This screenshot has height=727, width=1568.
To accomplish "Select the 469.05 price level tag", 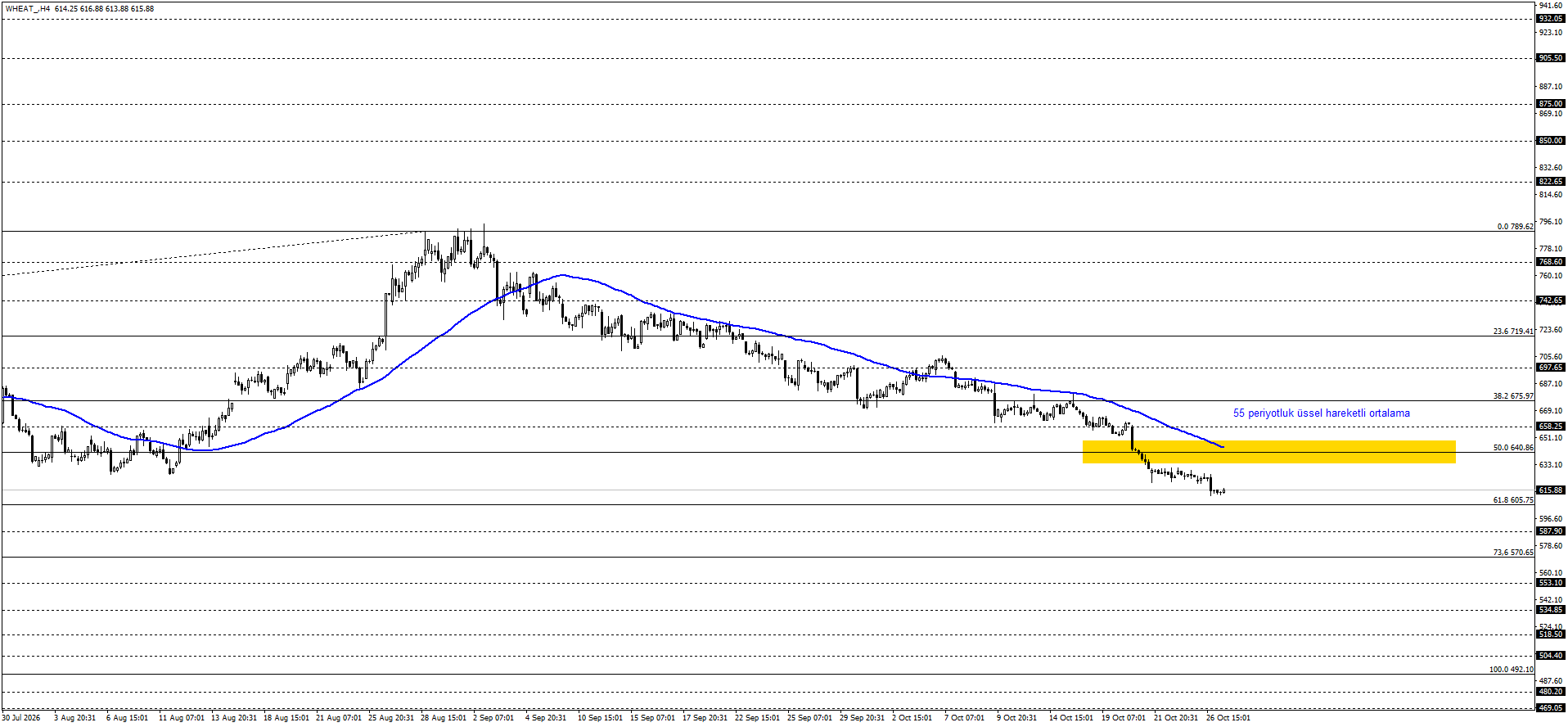I will pyautogui.click(x=1551, y=708).
